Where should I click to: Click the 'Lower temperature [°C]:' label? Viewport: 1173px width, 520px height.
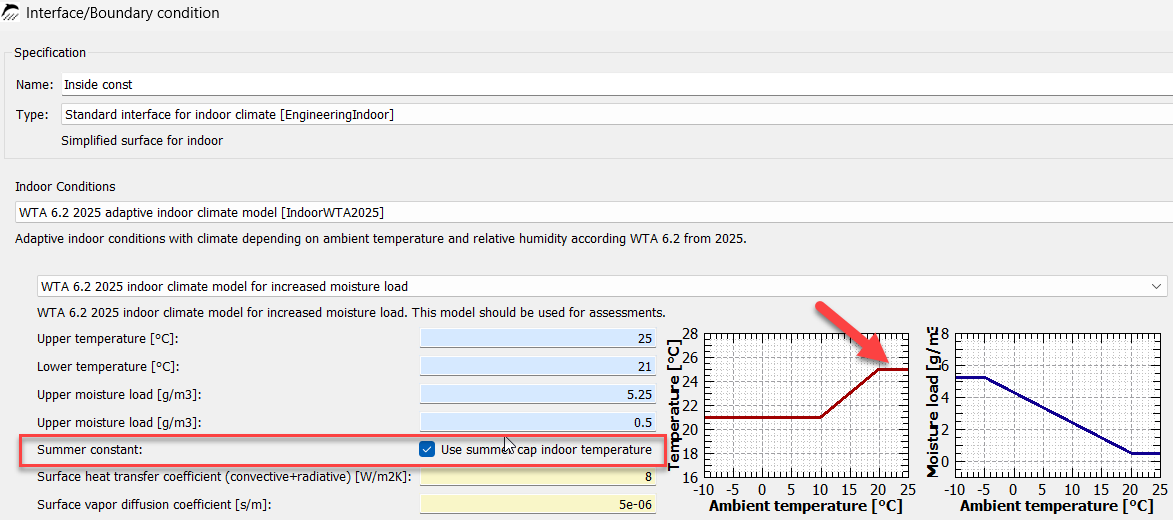coord(108,367)
